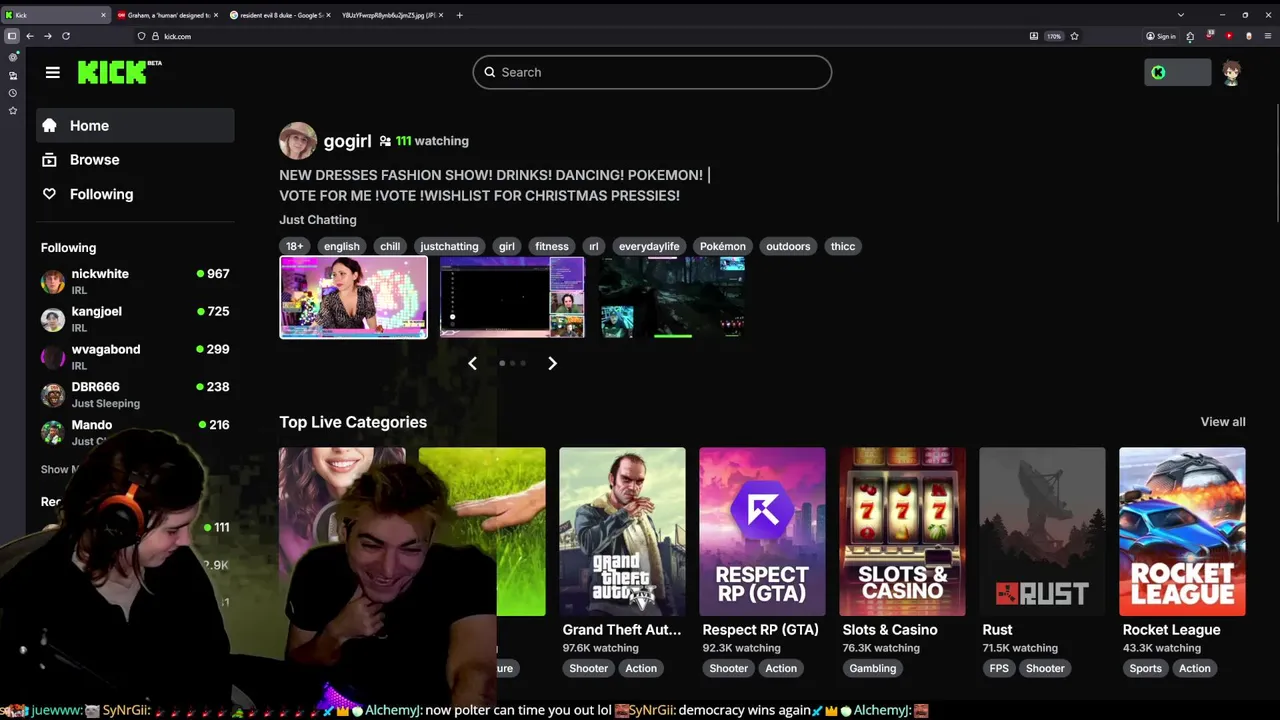
Task: Click the bookmarks star sidebar icon
Action: coord(13,111)
